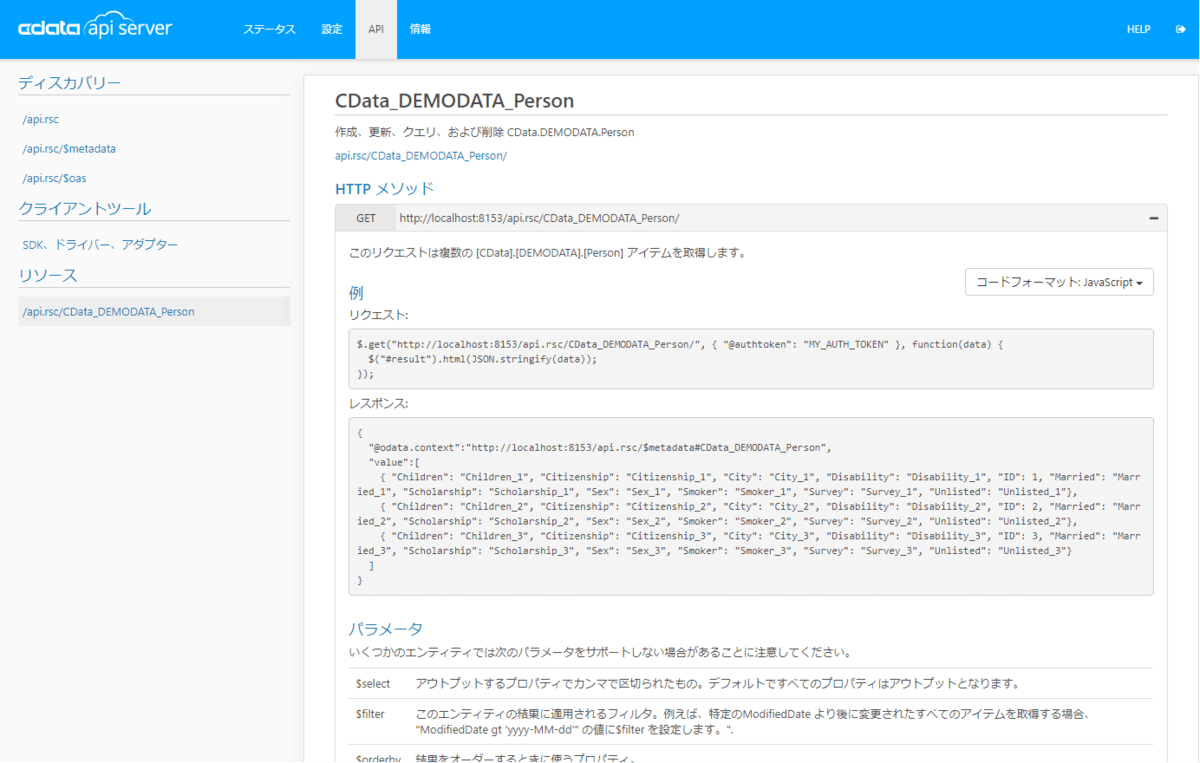Click the リソース sidebar heading
This screenshot has height=763, width=1200.
click(48, 274)
